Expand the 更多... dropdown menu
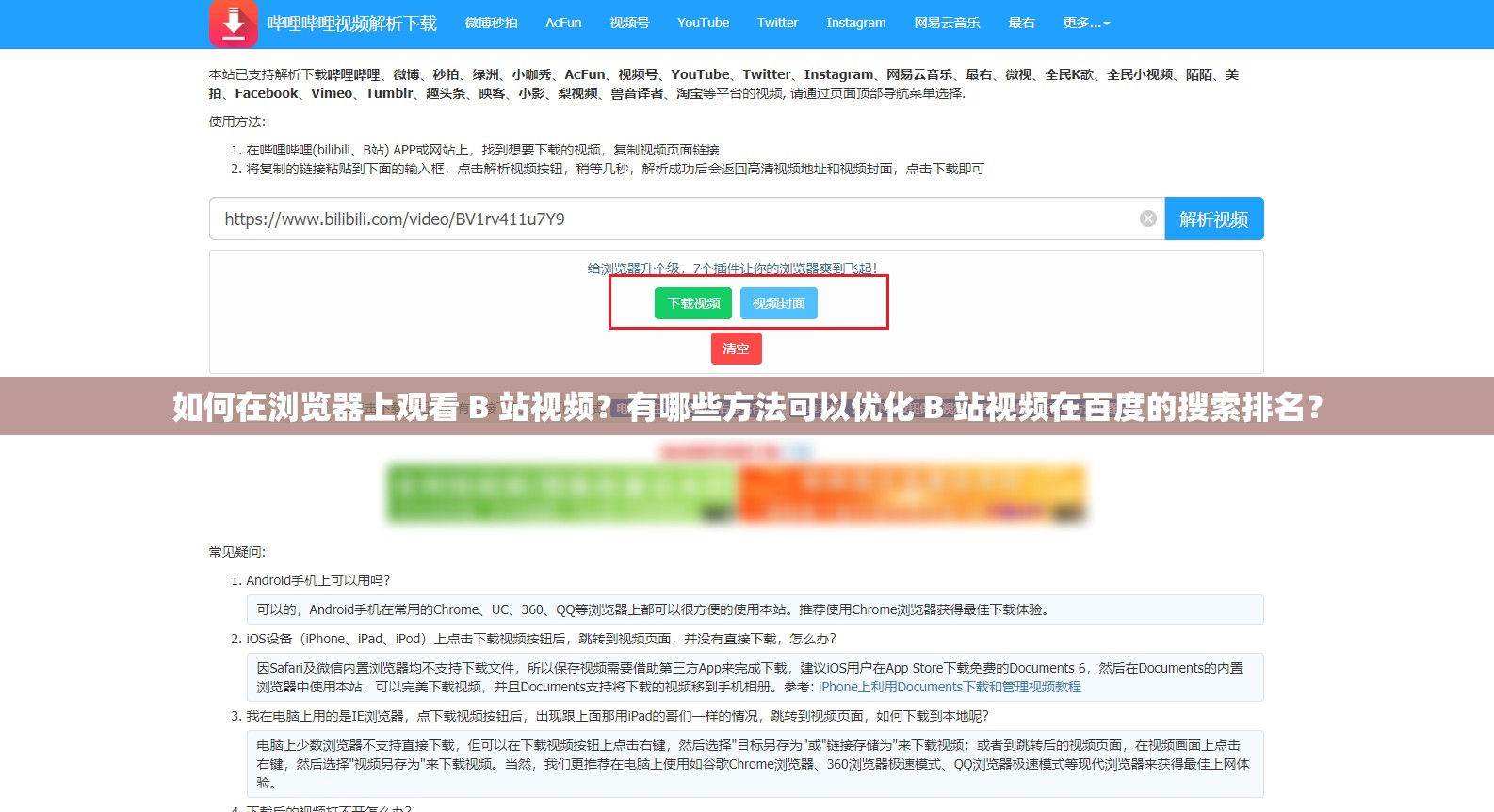This screenshot has width=1494, height=812. [1086, 23]
